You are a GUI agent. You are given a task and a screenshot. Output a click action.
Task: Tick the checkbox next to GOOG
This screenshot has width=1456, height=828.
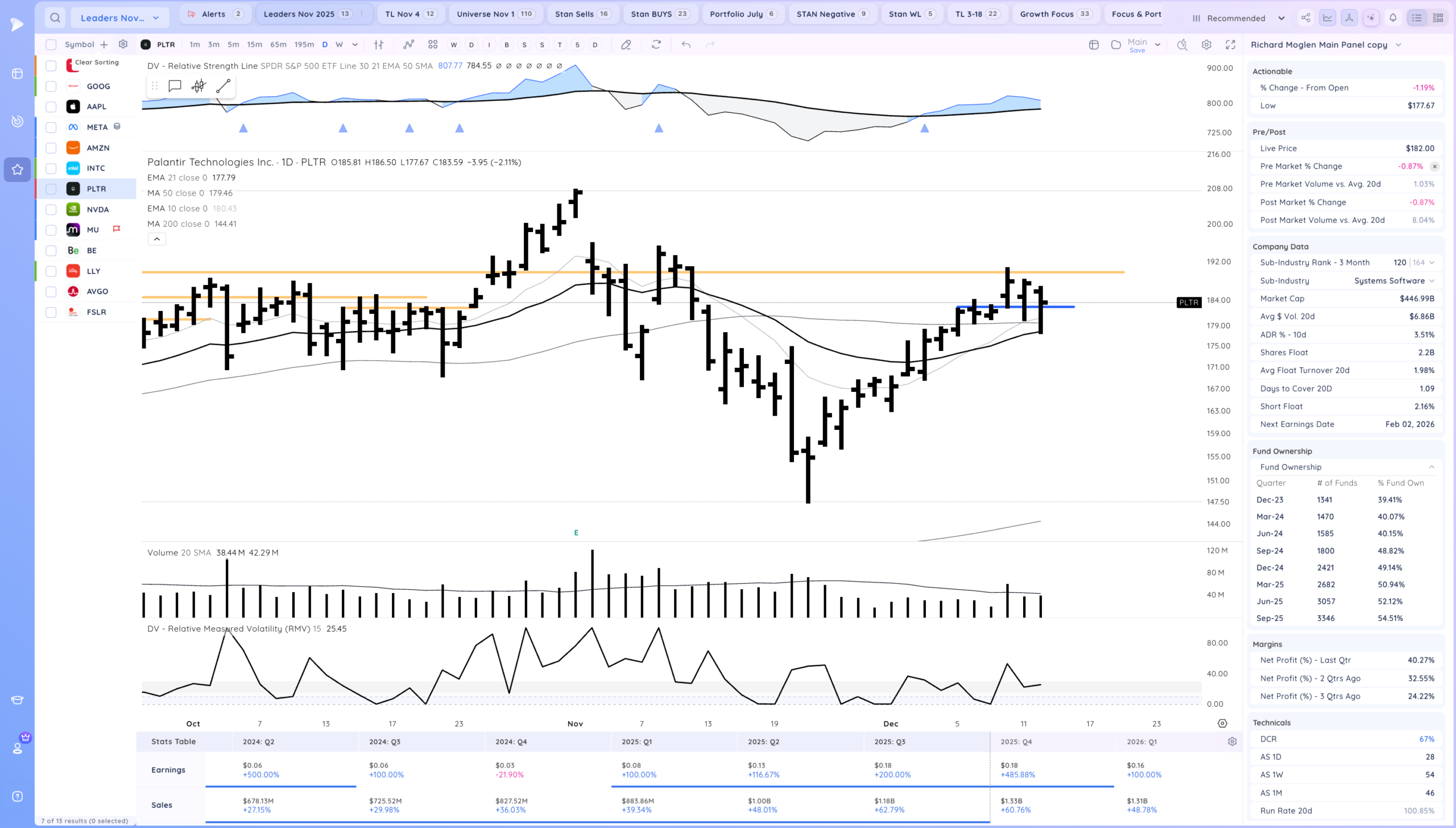click(x=51, y=86)
